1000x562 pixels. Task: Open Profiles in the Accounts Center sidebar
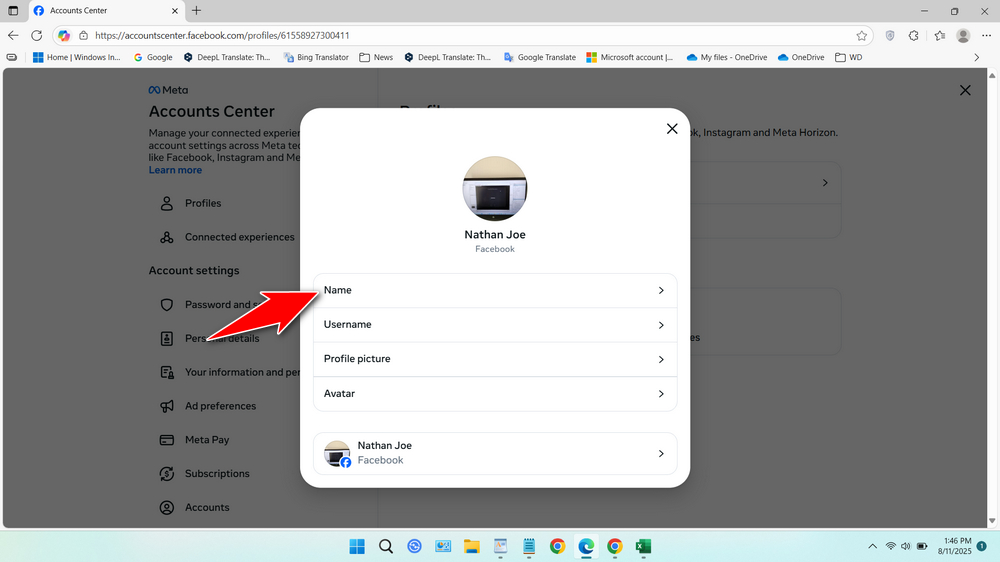203,203
